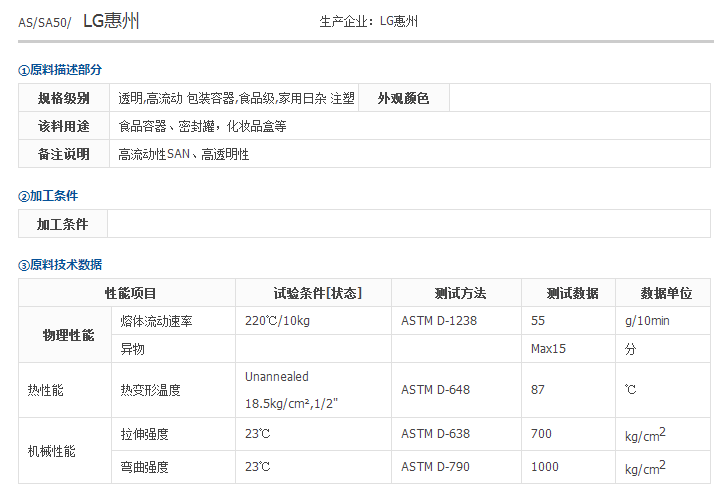The image size is (721, 503).
Task: Click the 备注说明 label cell
Action: coord(64,154)
